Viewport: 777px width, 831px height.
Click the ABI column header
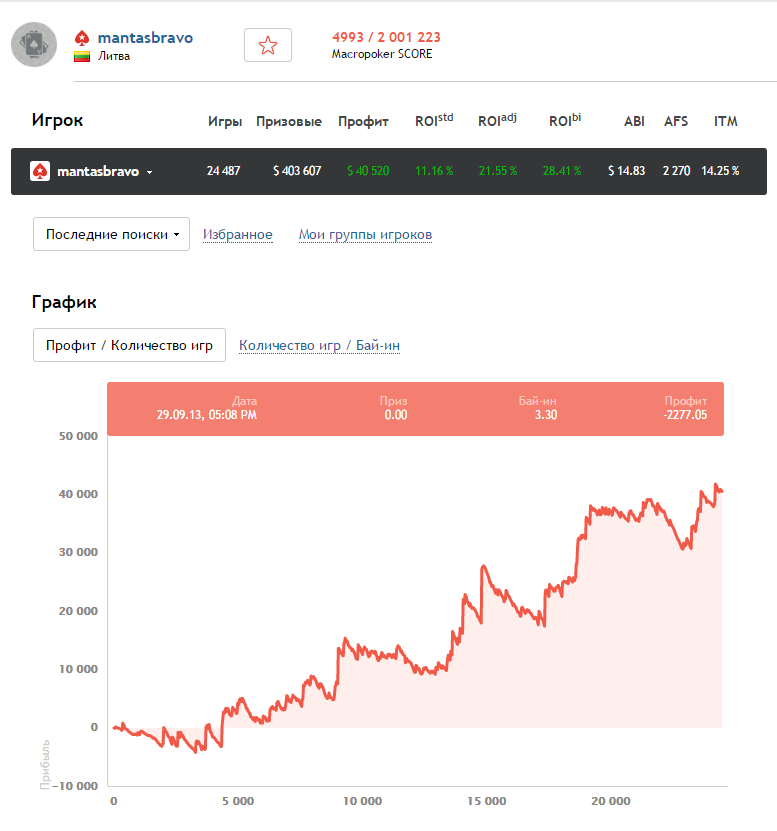(634, 121)
